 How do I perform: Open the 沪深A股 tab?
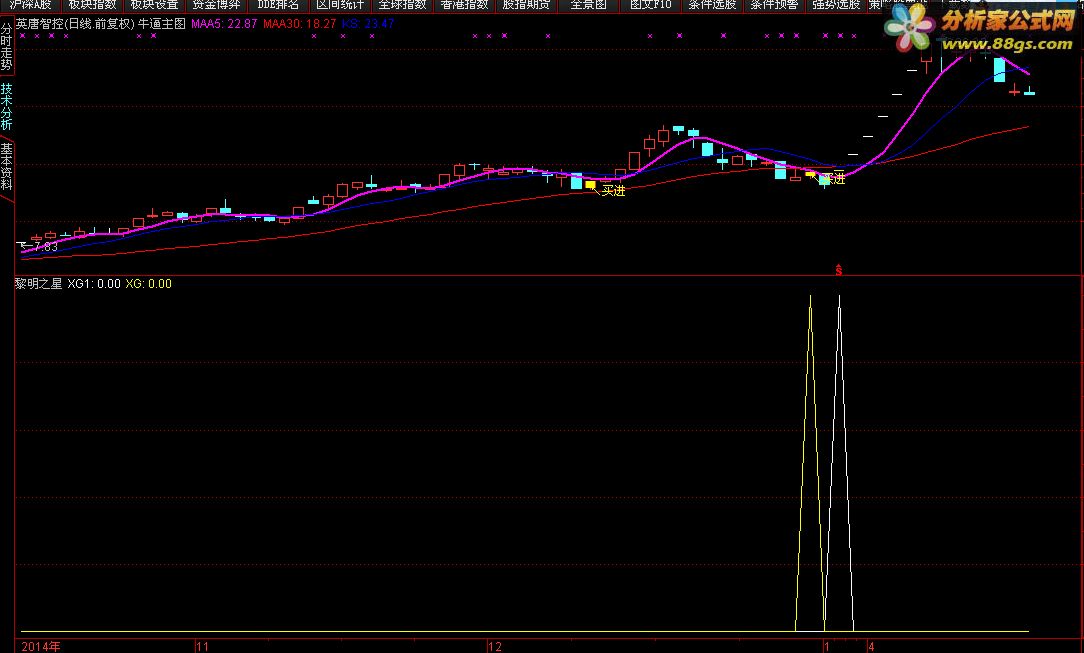[x=30, y=5]
